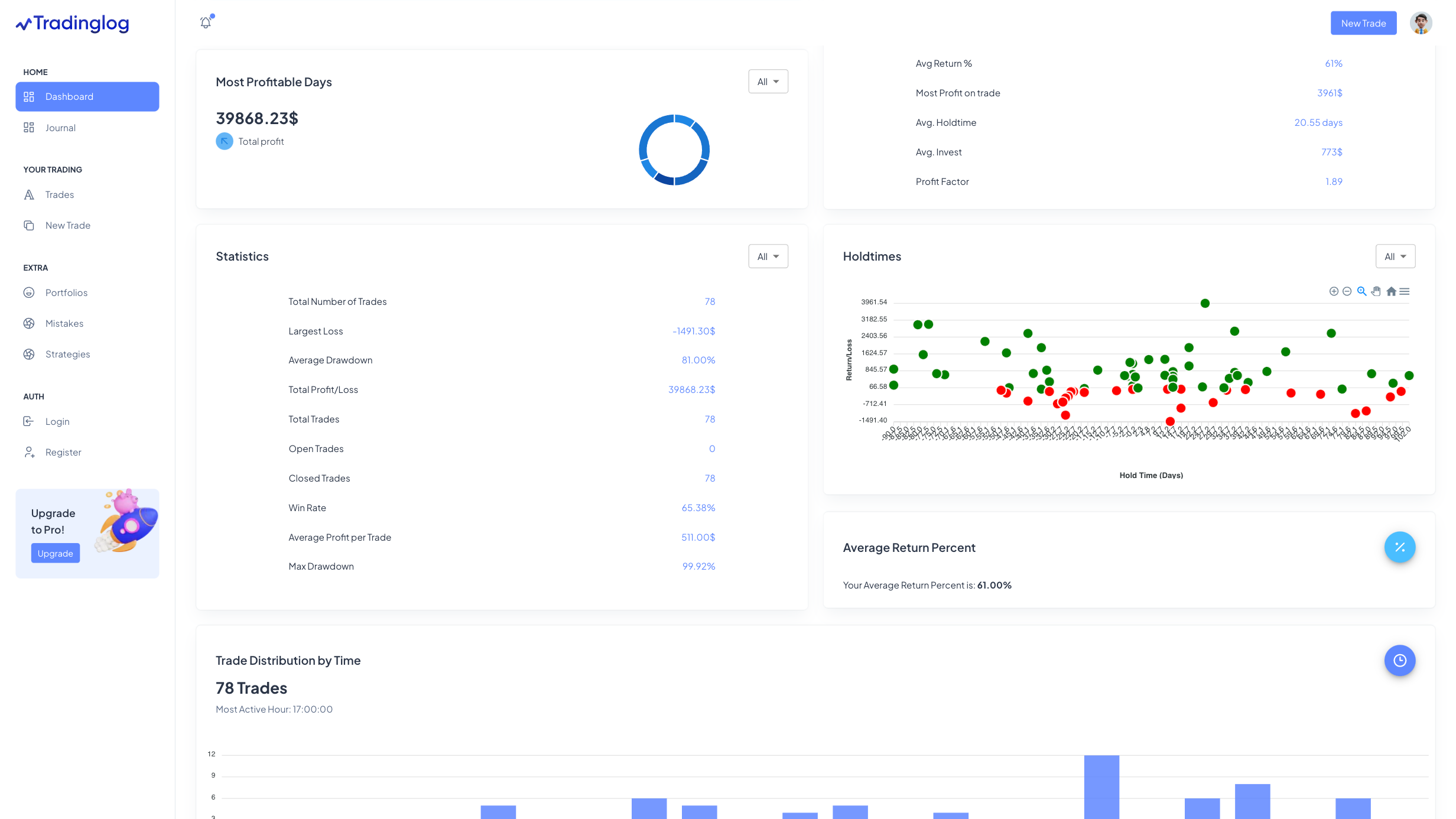This screenshot has height=819, width=1456.
Task: Click the Register user-plus icon
Action: [29, 452]
